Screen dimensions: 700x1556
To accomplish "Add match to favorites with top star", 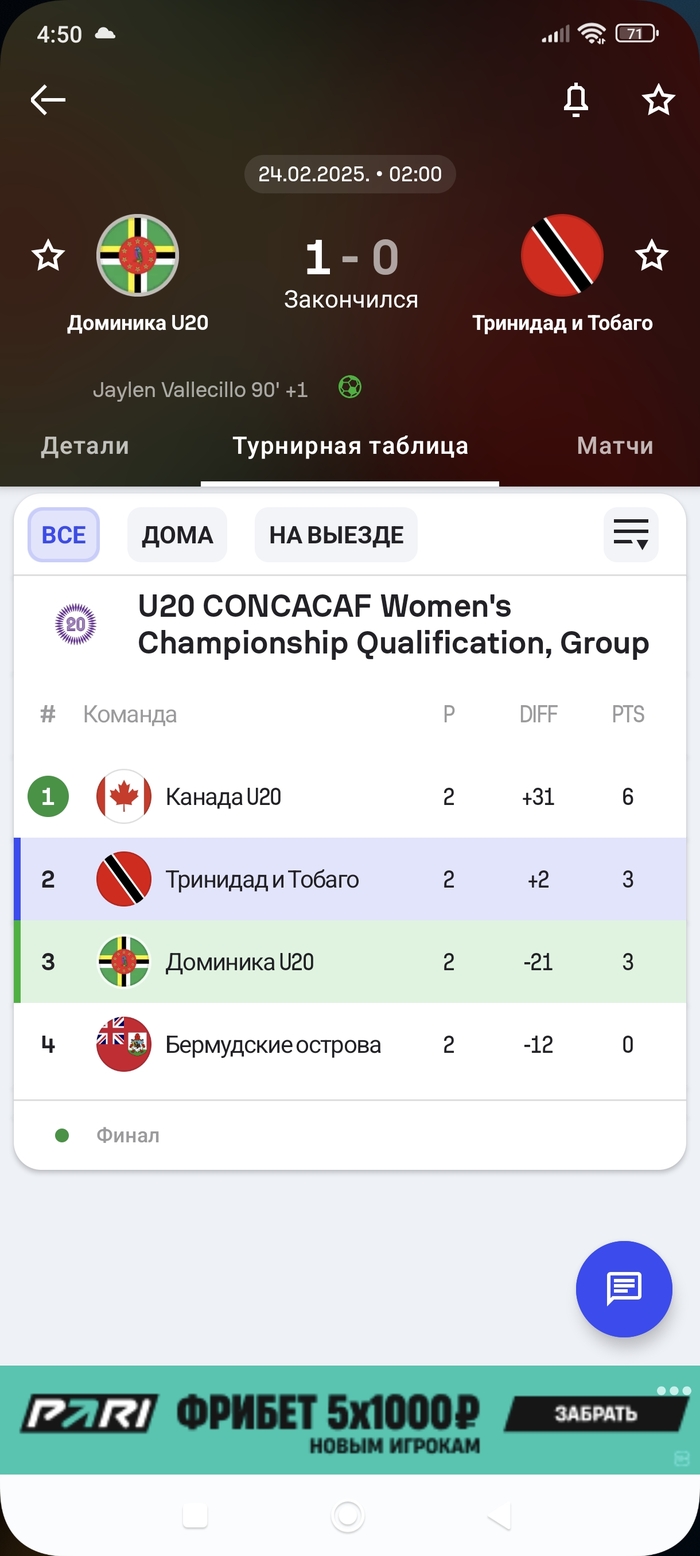I will pyautogui.click(x=658, y=99).
